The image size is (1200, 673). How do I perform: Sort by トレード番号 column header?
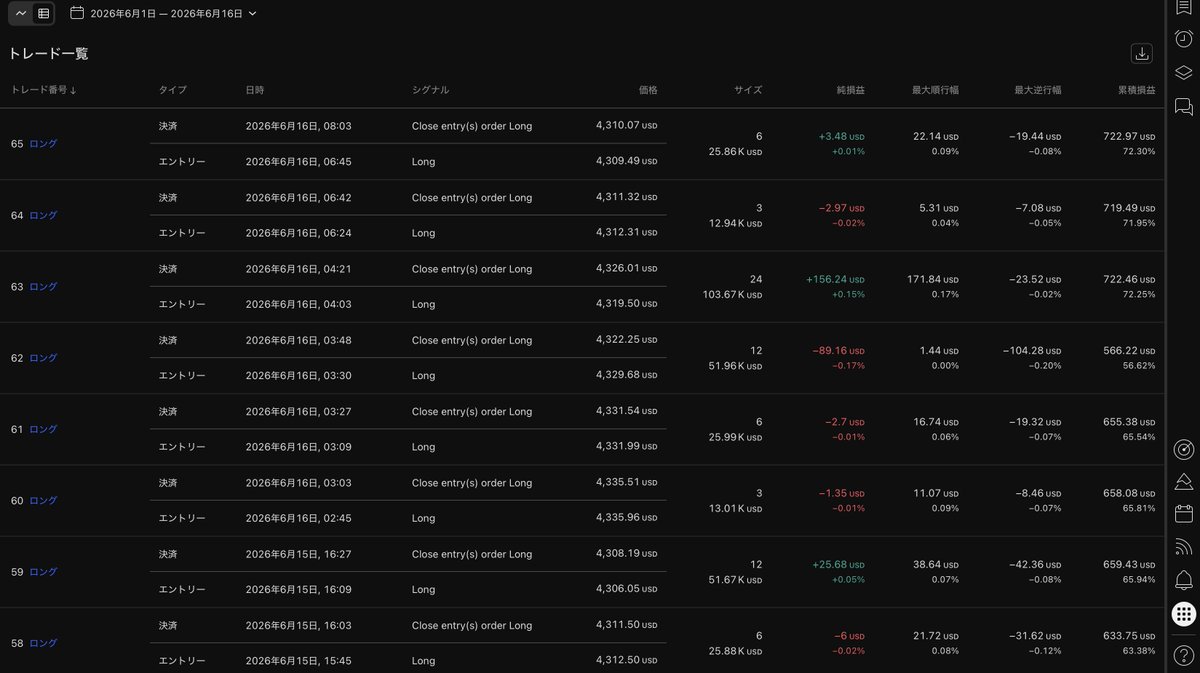pyautogui.click(x=44, y=90)
